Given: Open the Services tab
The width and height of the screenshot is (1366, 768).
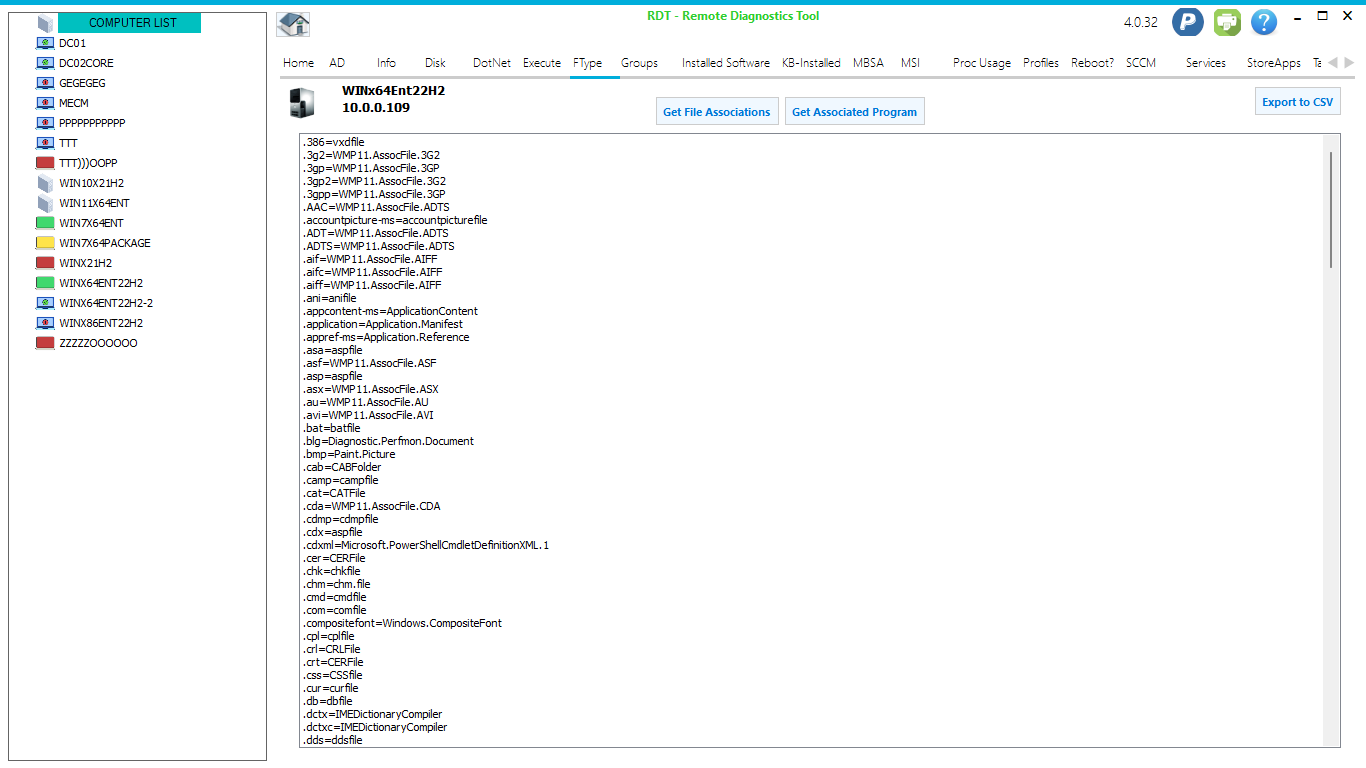Looking at the screenshot, I should (1206, 63).
